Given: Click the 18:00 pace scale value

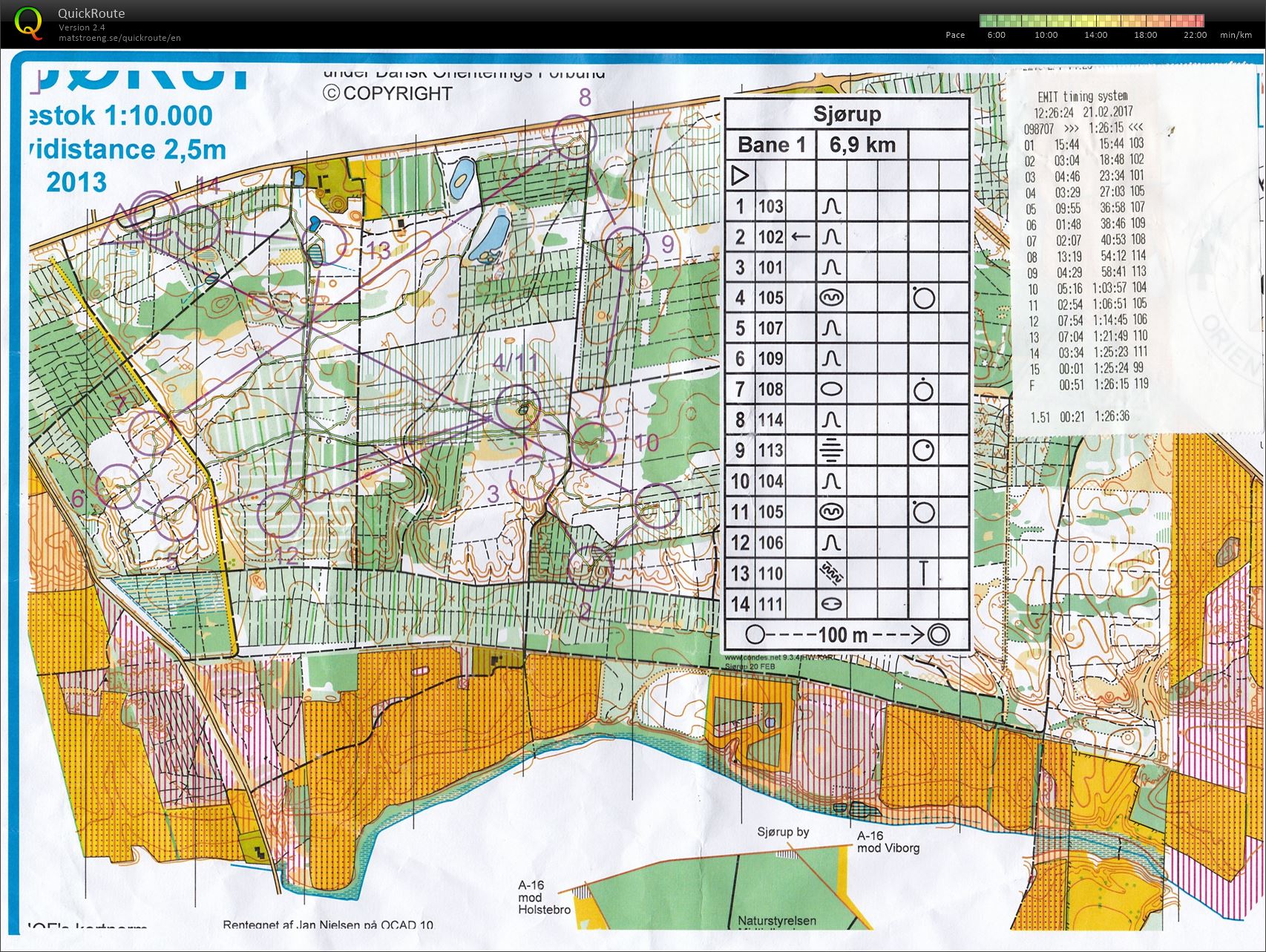Looking at the screenshot, I should tap(1145, 35).
